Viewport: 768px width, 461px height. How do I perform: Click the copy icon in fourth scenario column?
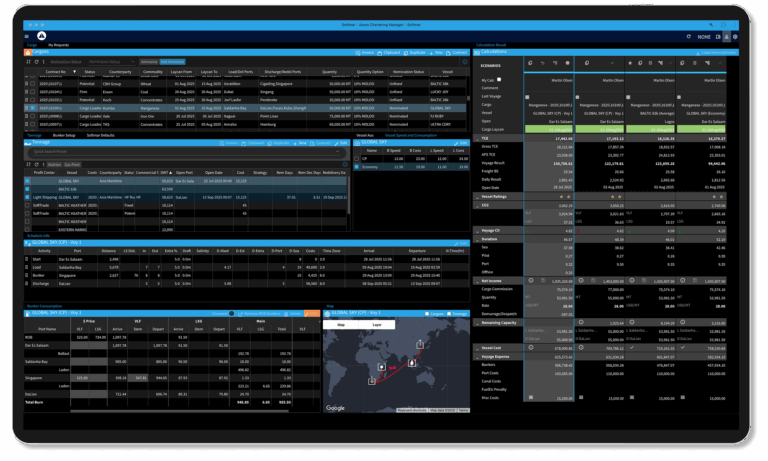pyautogui.click(x=682, y=63)
